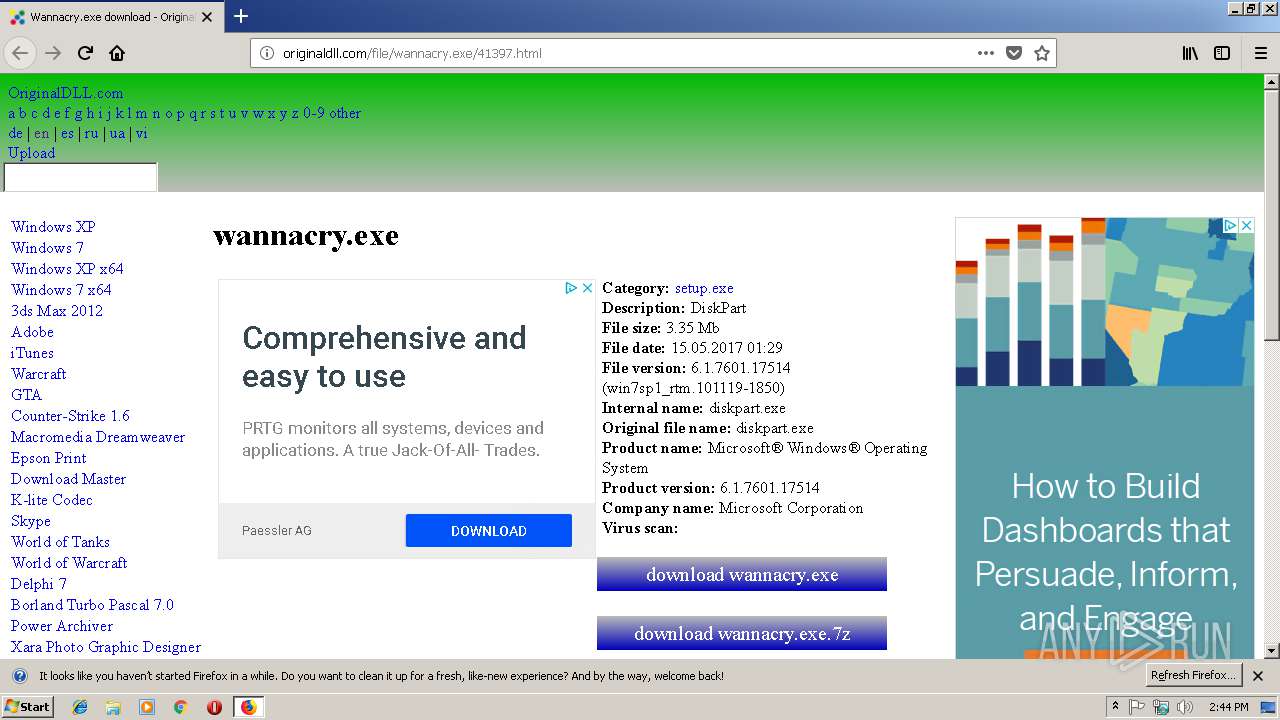Open the setup.exe category link

pyautogui.click(x=704, y=288)
